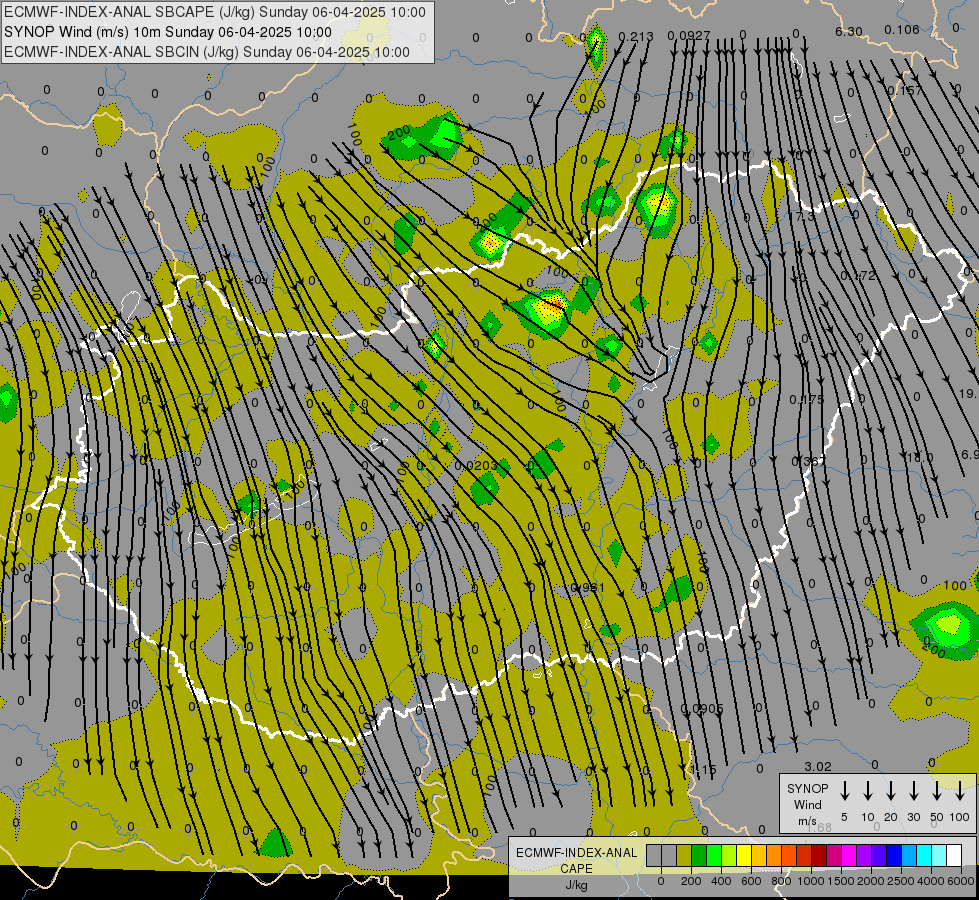Click the 1500 tick label on CAPE scale
The width and height of the screenshot is (979, 900).
click(841, 881)
